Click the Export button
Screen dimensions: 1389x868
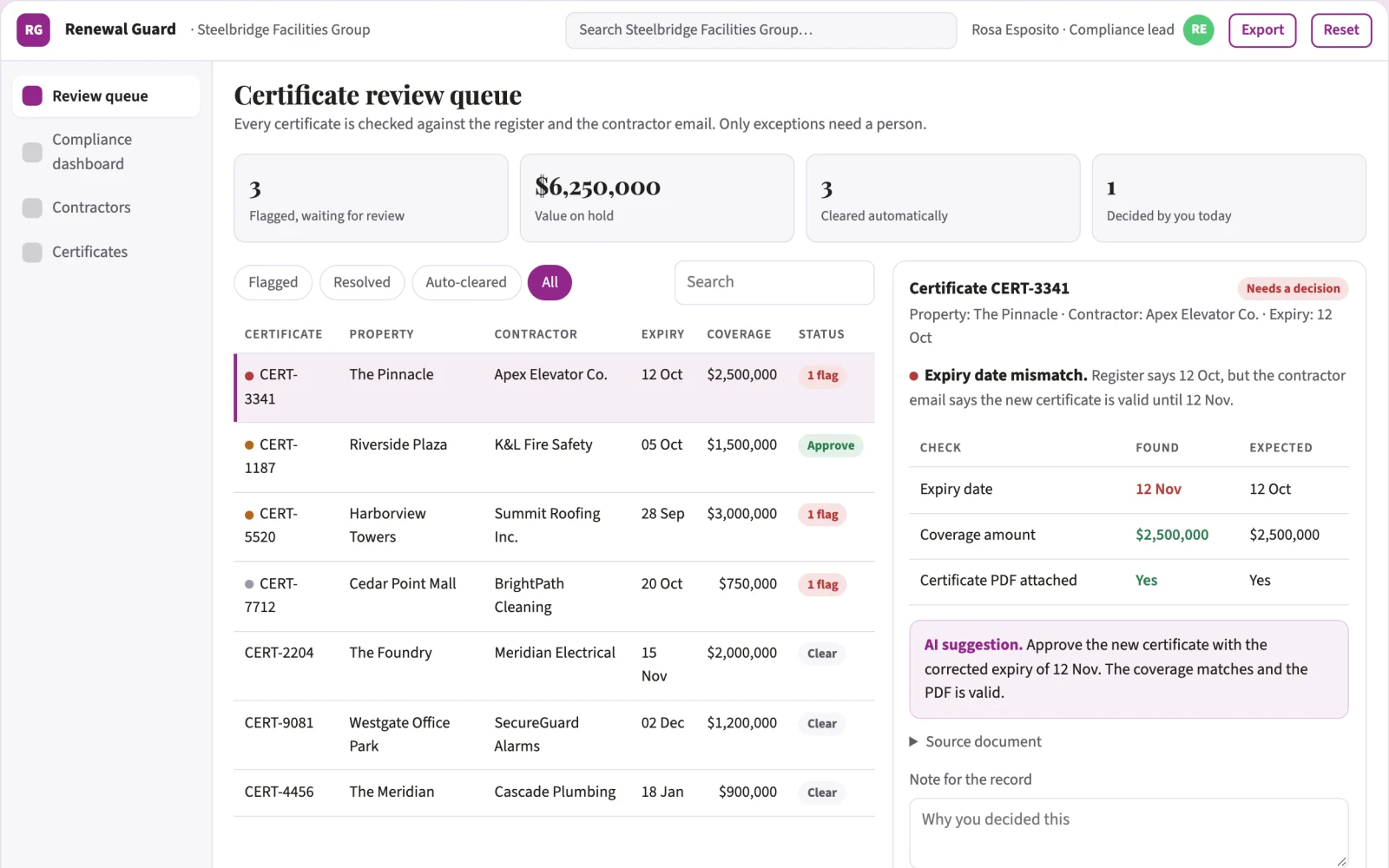point(1262,30)
